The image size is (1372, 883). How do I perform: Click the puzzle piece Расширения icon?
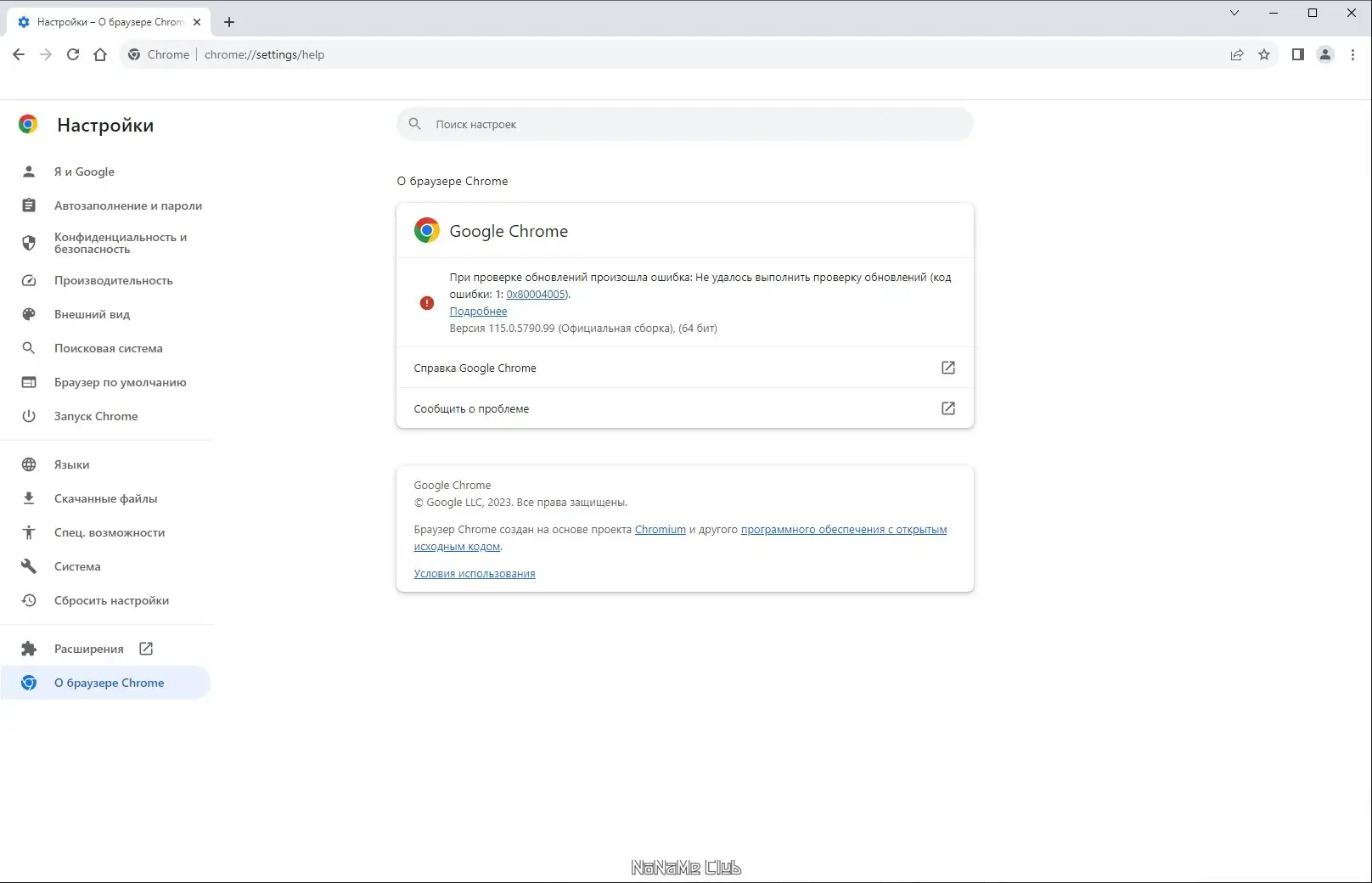click(29, 649)
